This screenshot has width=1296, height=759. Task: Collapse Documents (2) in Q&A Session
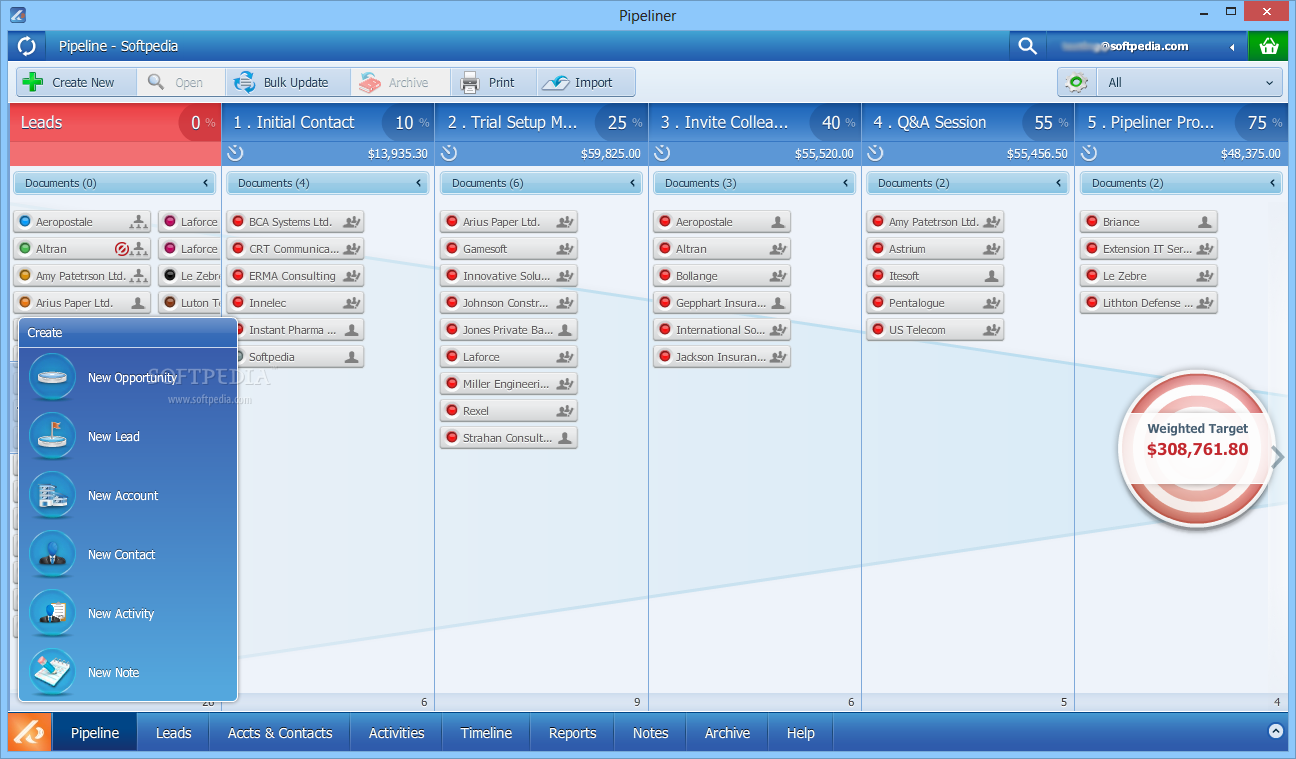[1058, 183]
